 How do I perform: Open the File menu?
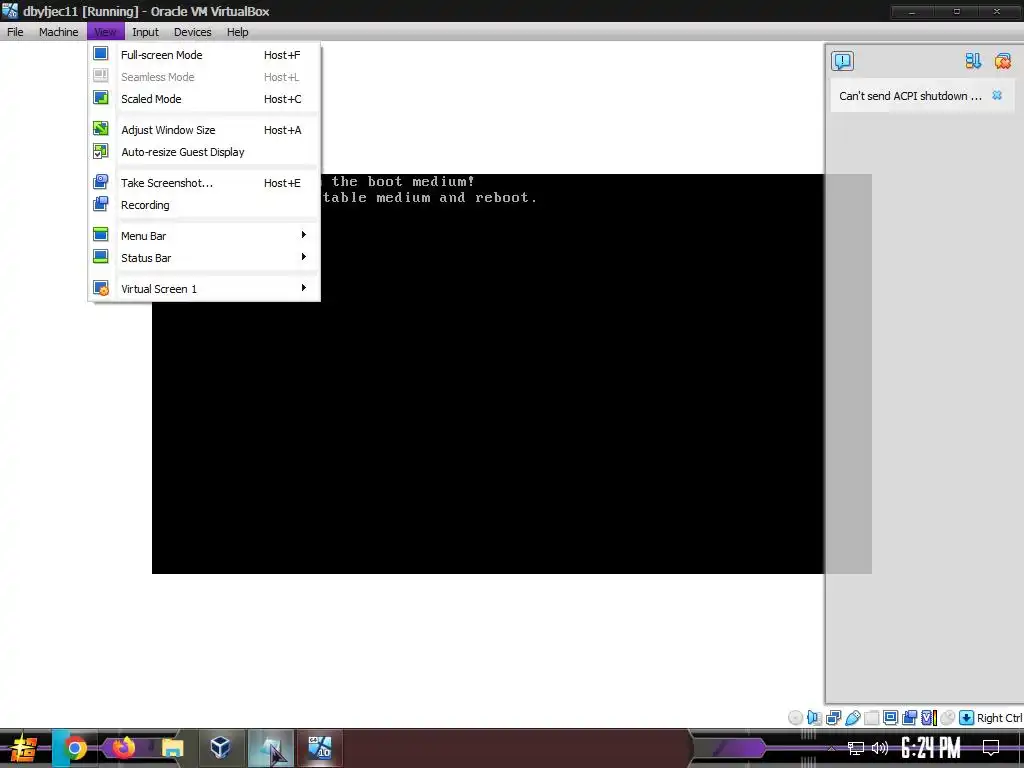pos(15,32)
